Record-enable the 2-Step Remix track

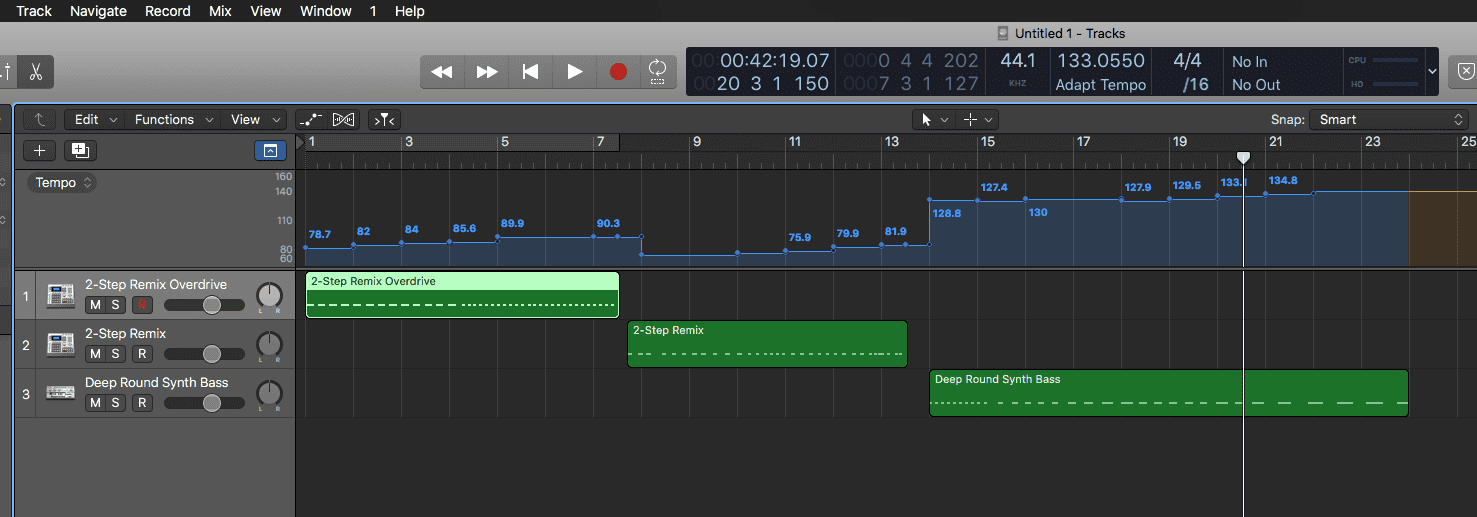pos(142,354)
